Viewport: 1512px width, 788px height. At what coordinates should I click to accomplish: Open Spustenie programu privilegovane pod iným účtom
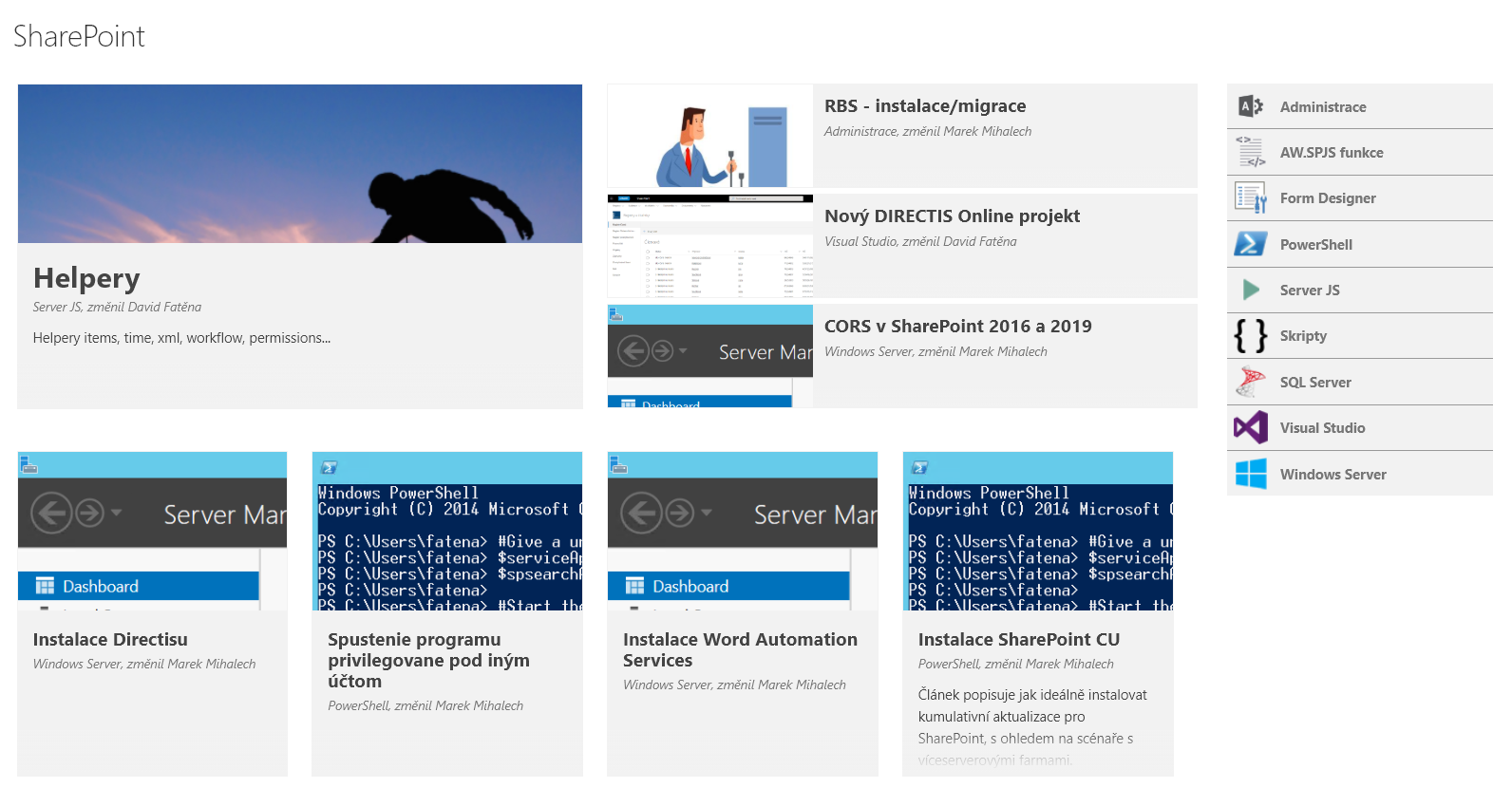[428, 661]
